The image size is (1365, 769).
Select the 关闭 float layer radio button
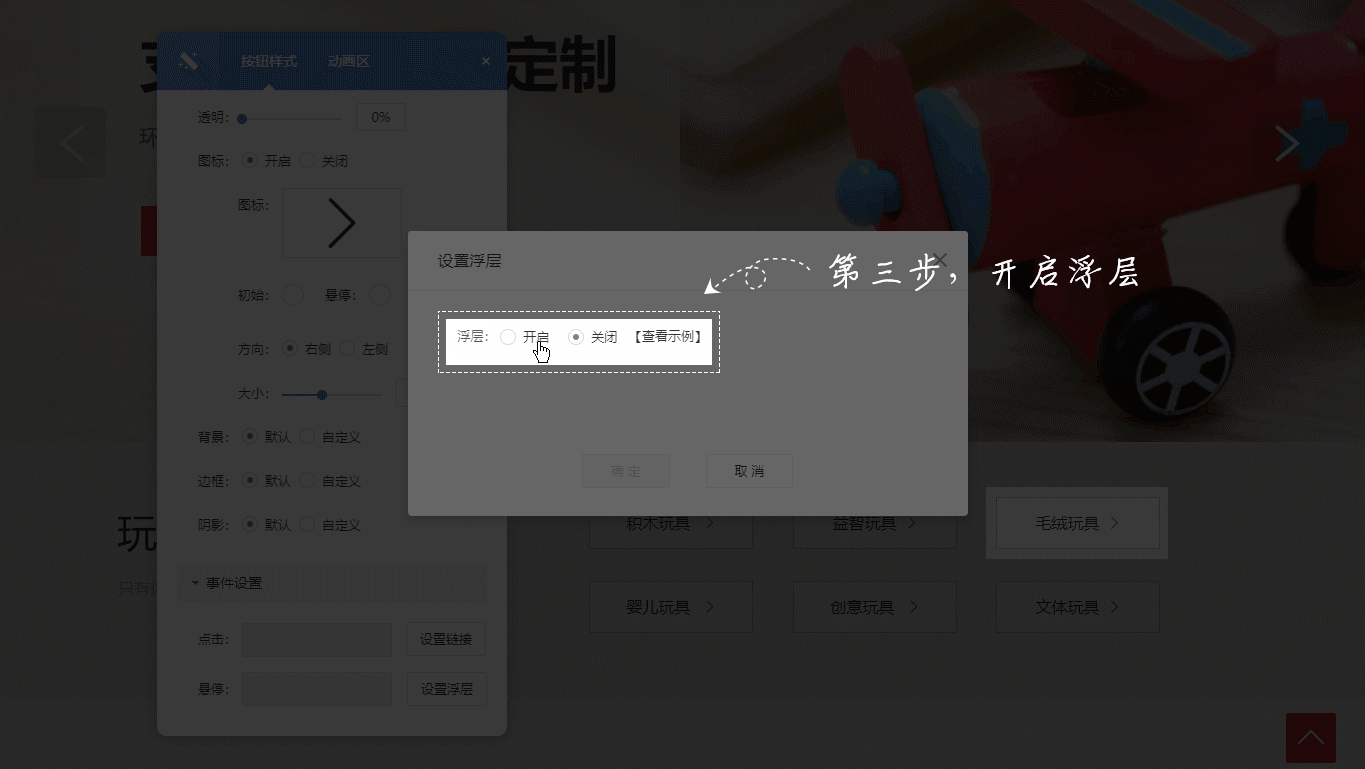[x=576, y=337]
